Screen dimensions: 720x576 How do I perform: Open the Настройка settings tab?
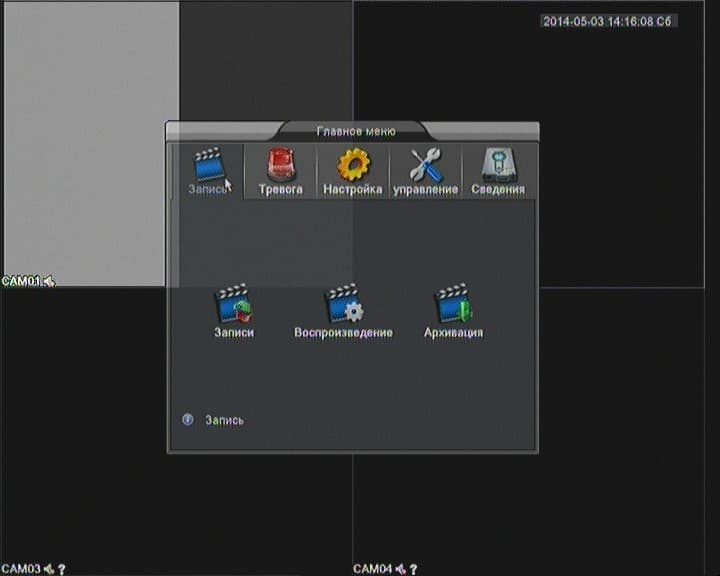click(353, 171)
